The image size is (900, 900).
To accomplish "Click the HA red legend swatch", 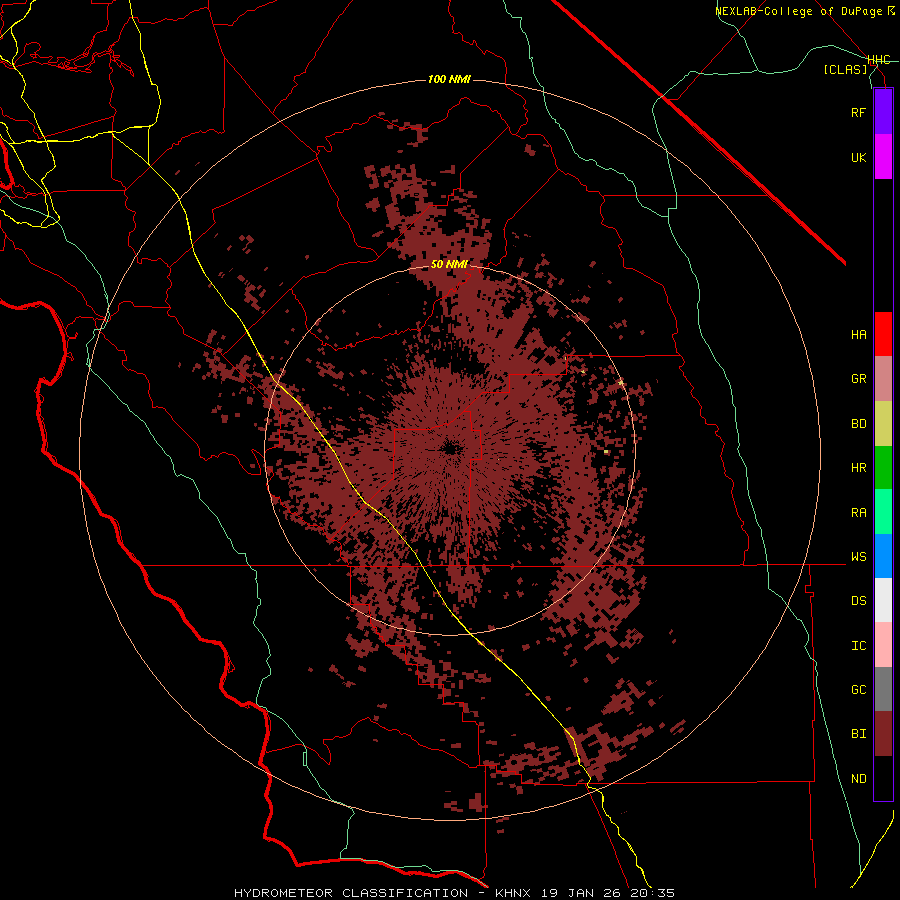I will point(883,334).
